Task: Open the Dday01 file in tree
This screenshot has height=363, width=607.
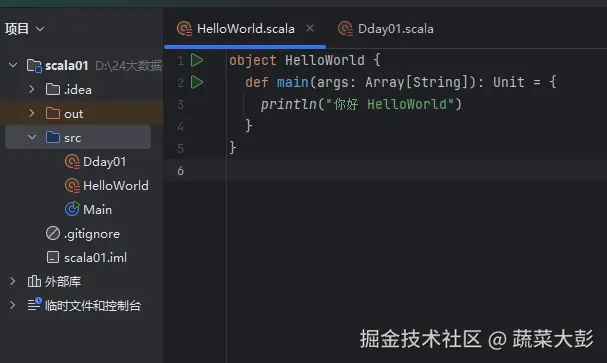Action: click(x=105, y=162)
